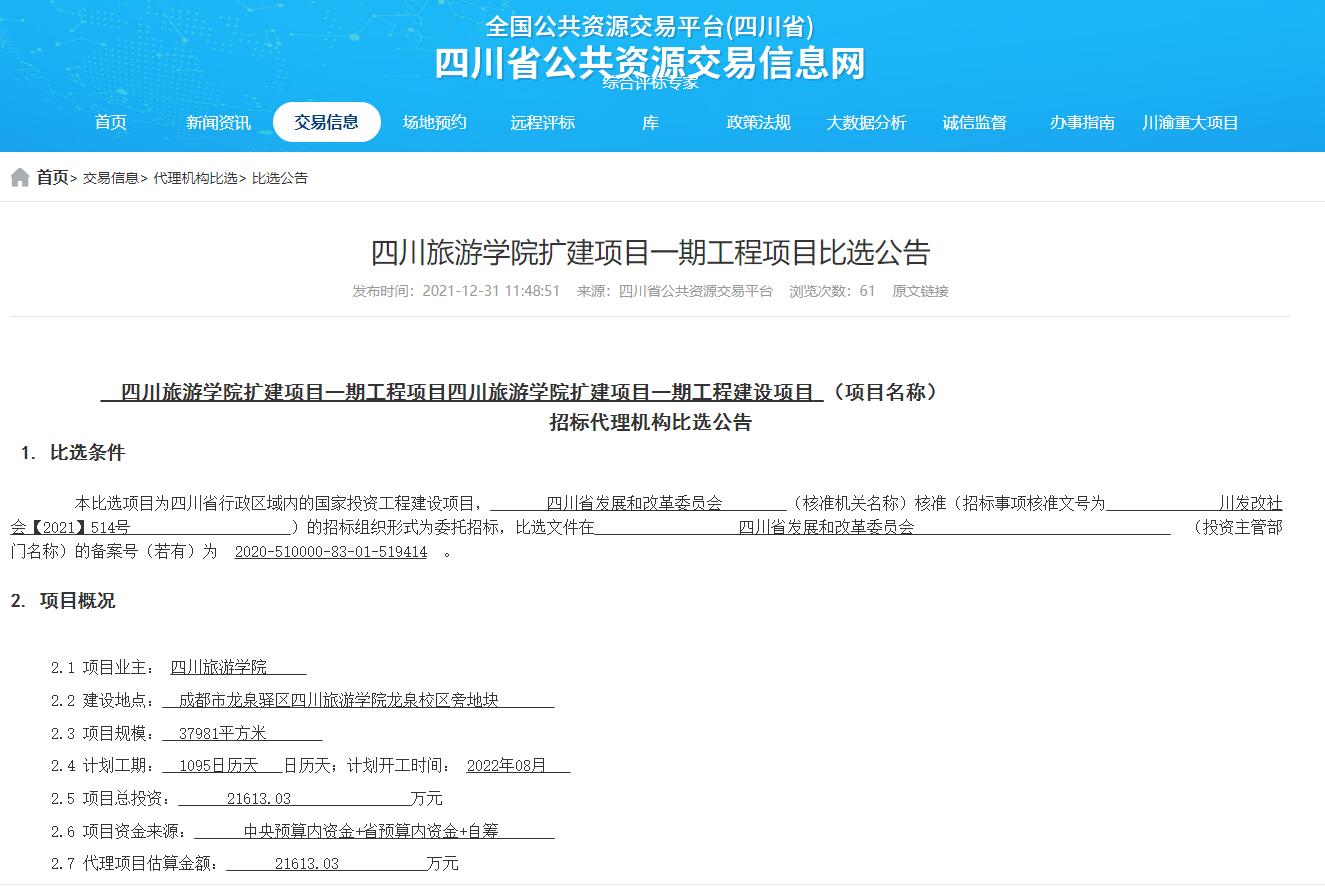
Task: Click the publish time 2021-12-31 11:48:51
Action: click(491, 291)
